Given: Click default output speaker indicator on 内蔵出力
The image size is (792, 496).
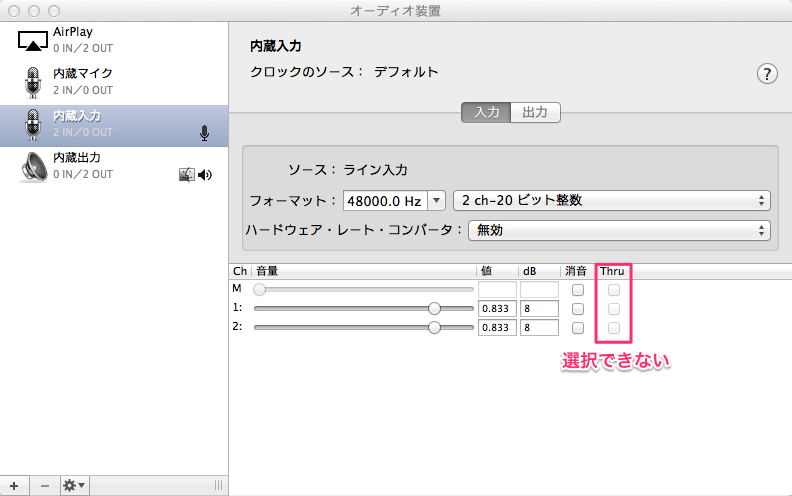Looking at the screenshot, I should pos(205,175).
